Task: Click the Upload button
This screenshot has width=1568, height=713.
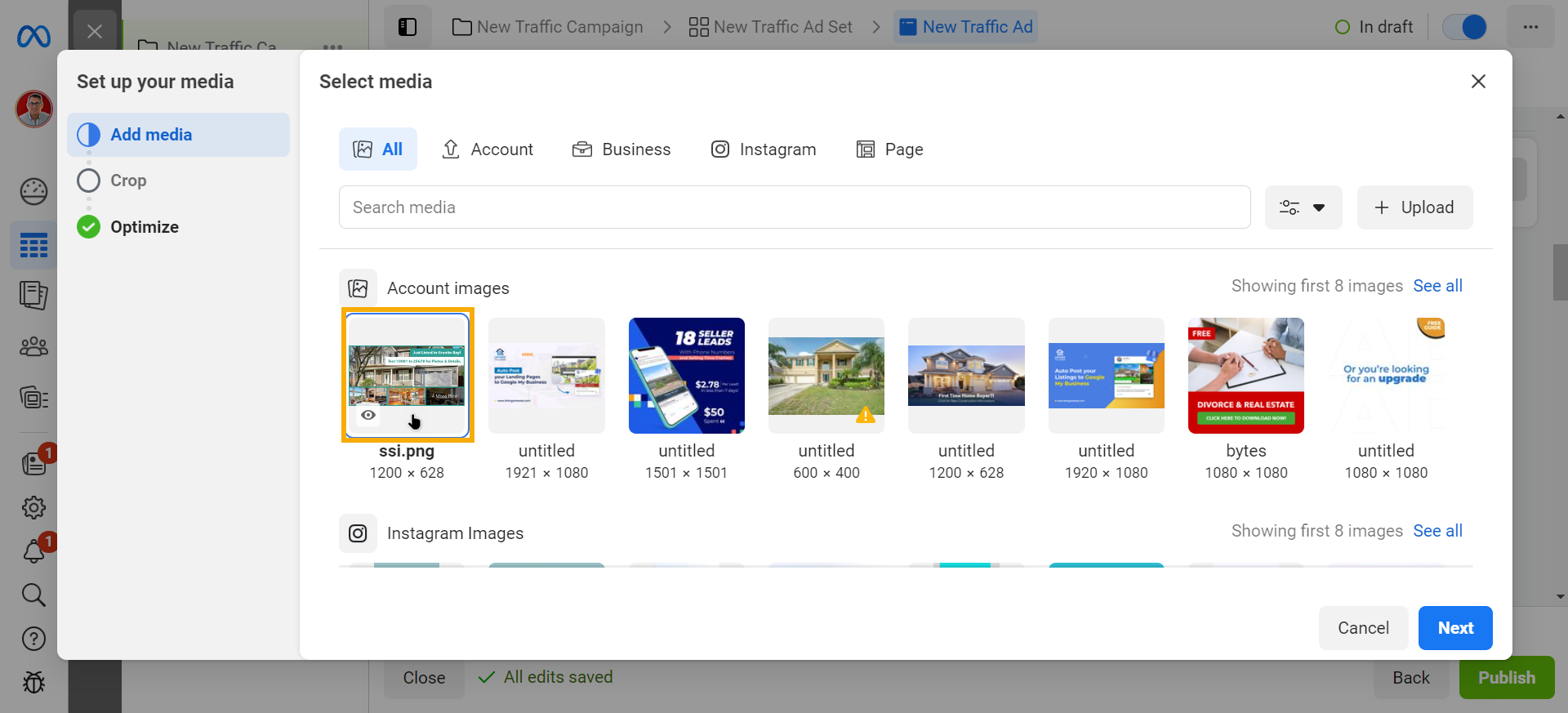Action: (x=1414, y=207)
